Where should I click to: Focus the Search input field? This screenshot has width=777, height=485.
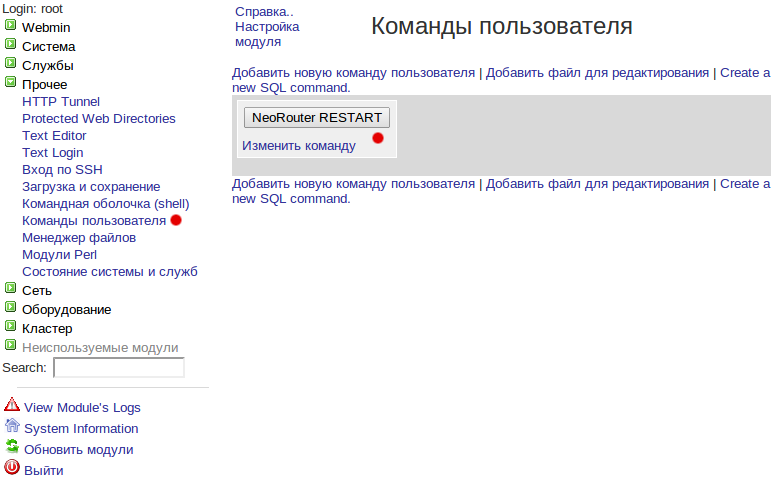pyautogui.click(x=119, y=368)
